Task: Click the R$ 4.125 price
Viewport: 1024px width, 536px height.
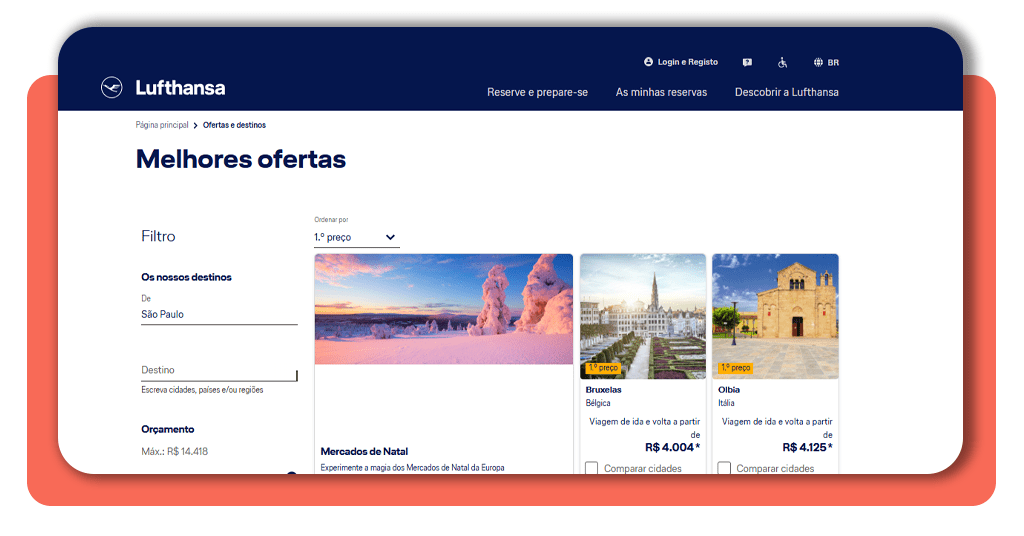Action: [x=807, y=447]
